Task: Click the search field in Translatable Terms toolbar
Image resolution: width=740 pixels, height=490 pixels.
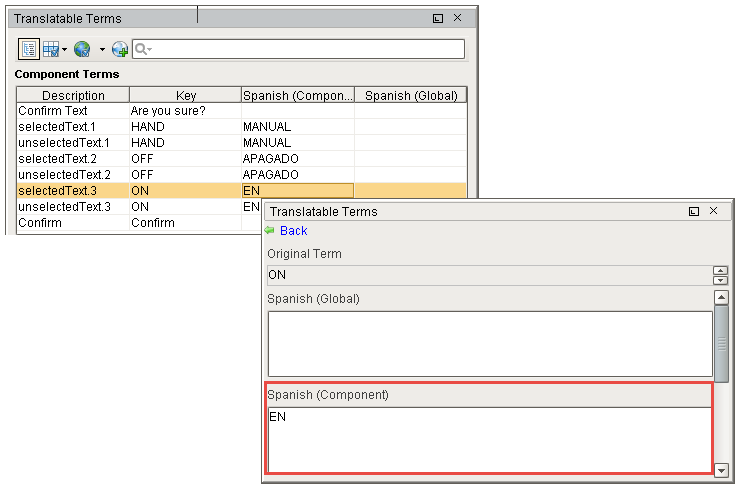Action: pos(298,49)
